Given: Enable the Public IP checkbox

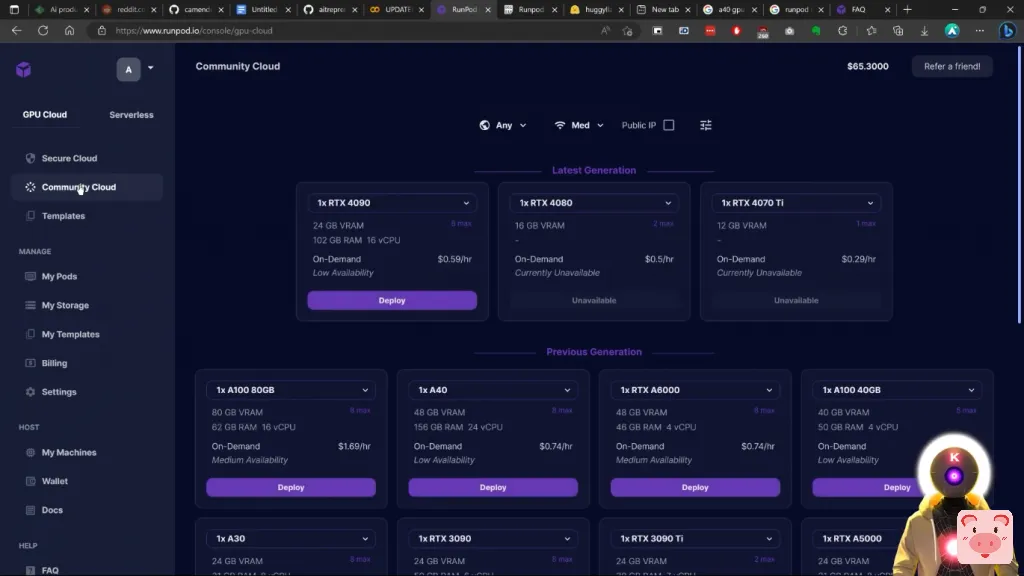Looking at the screenshot, I should [669, 125].
